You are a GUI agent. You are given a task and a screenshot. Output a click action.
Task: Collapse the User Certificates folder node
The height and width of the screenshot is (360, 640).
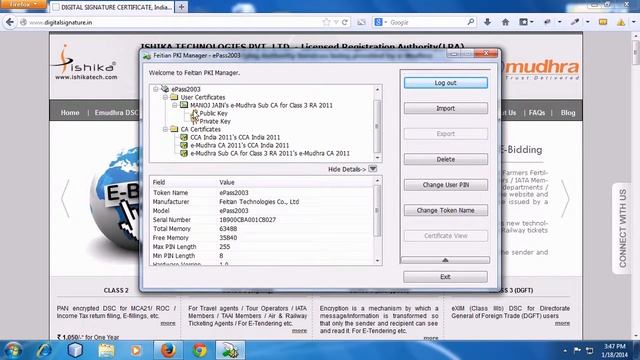tap(165, 97)
